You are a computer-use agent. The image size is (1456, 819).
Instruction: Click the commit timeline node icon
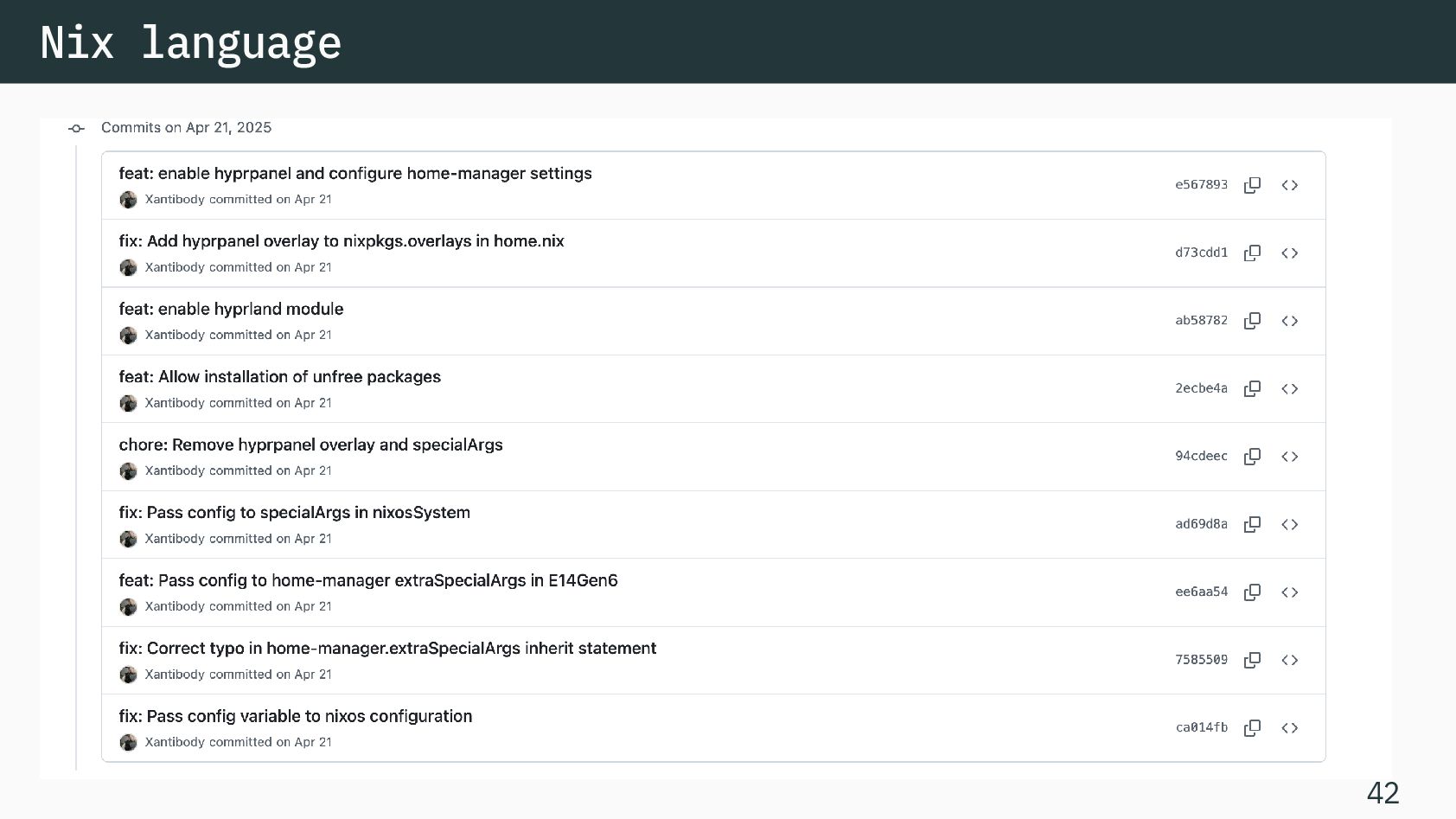76,129
